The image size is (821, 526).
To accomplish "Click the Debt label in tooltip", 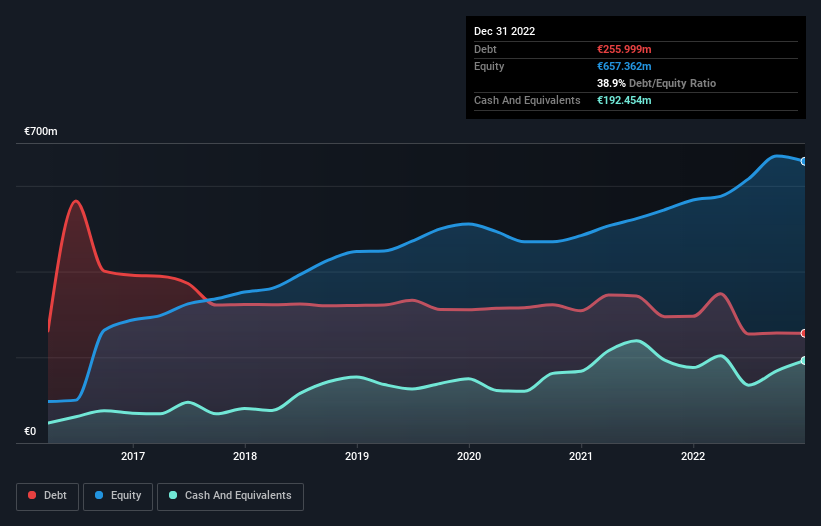I will coord(485,49).
